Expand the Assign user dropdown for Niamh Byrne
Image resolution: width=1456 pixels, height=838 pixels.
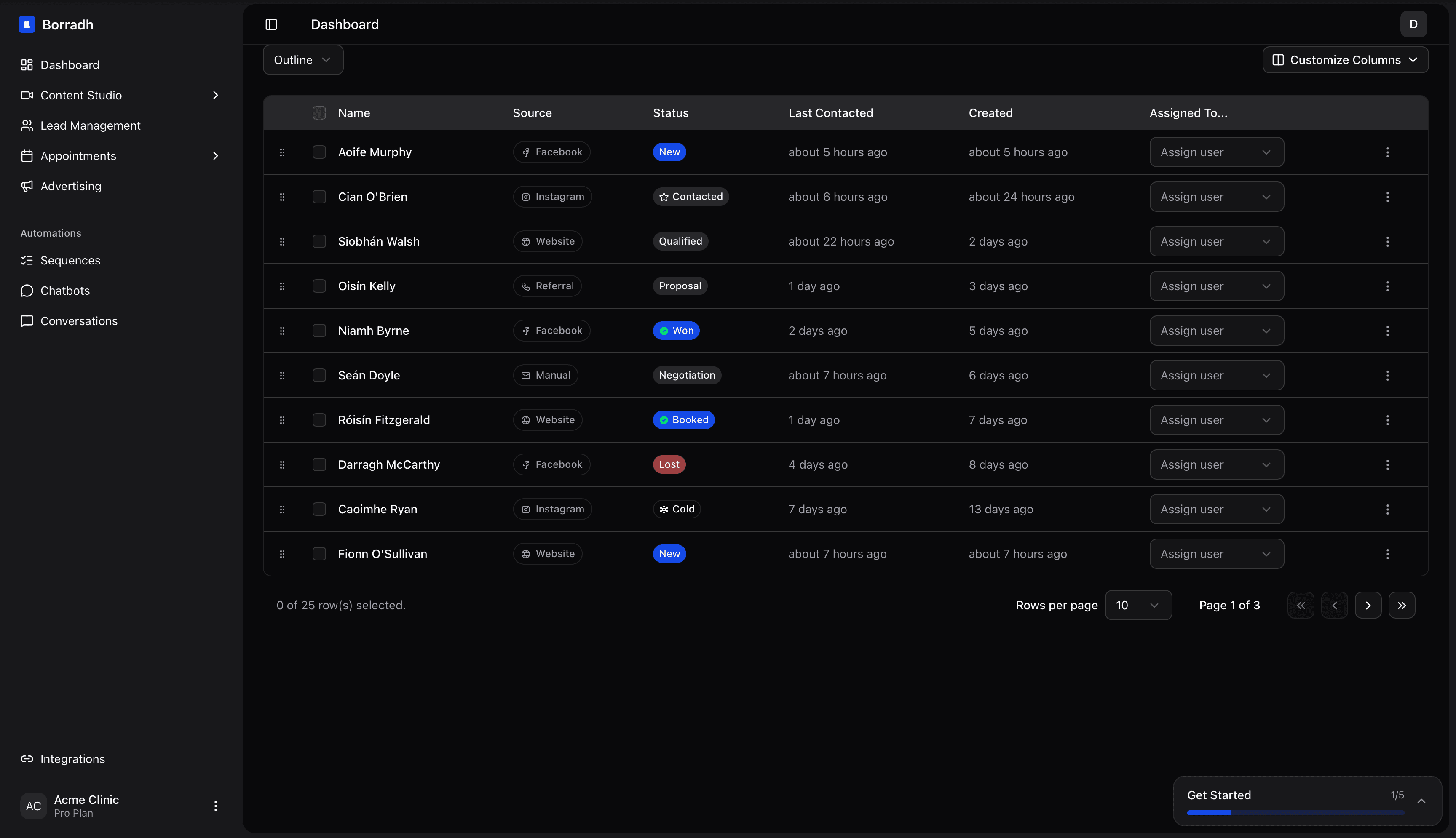pos(1216,331)
